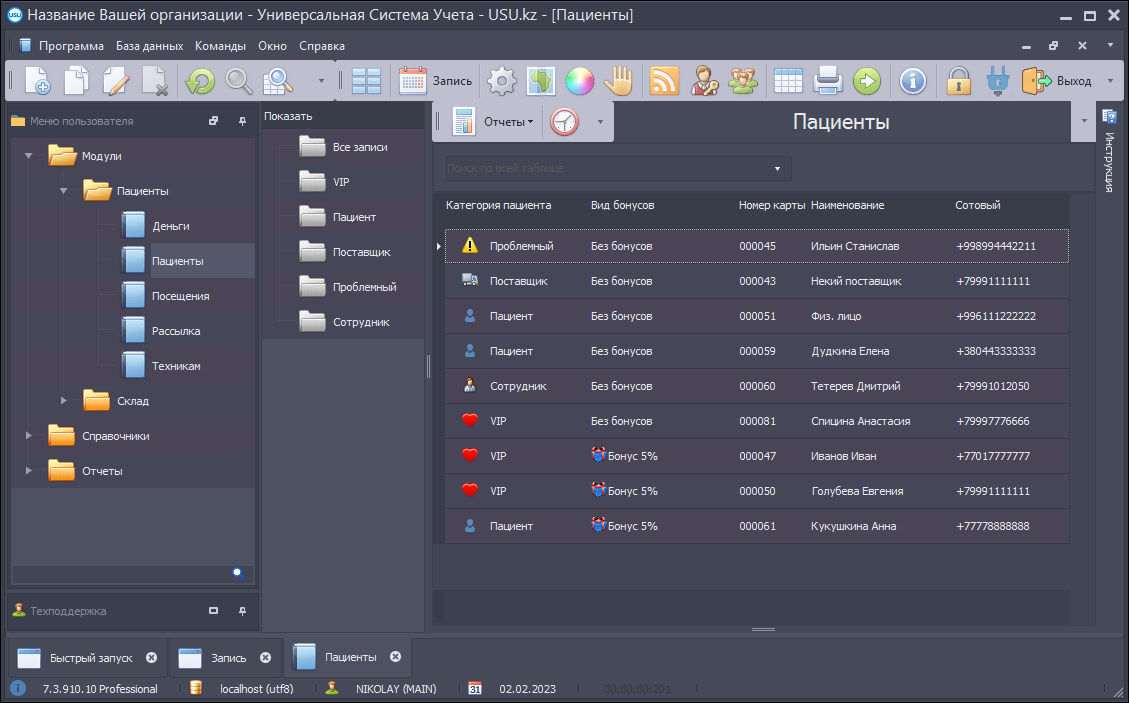Click the padlock icon in the toolbar
The image size is (1129, 703).
pos(959,81)
